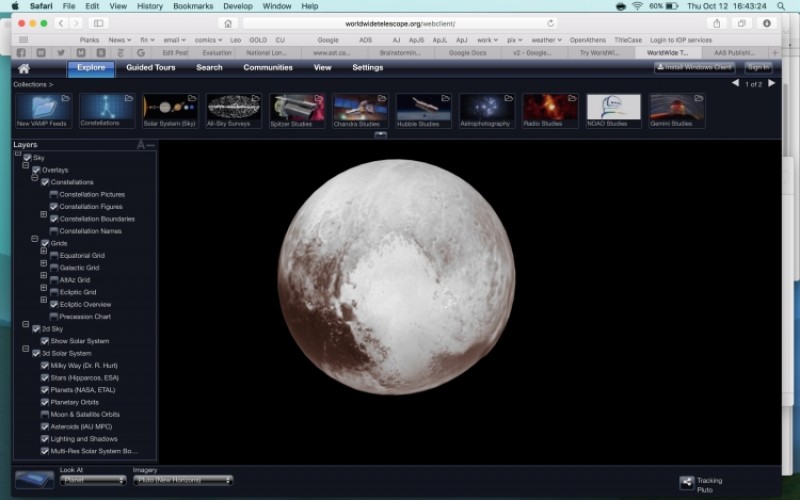Click the WorldWide Telescope home icon
Screen dimensions: 800x500
pos(23,69)
